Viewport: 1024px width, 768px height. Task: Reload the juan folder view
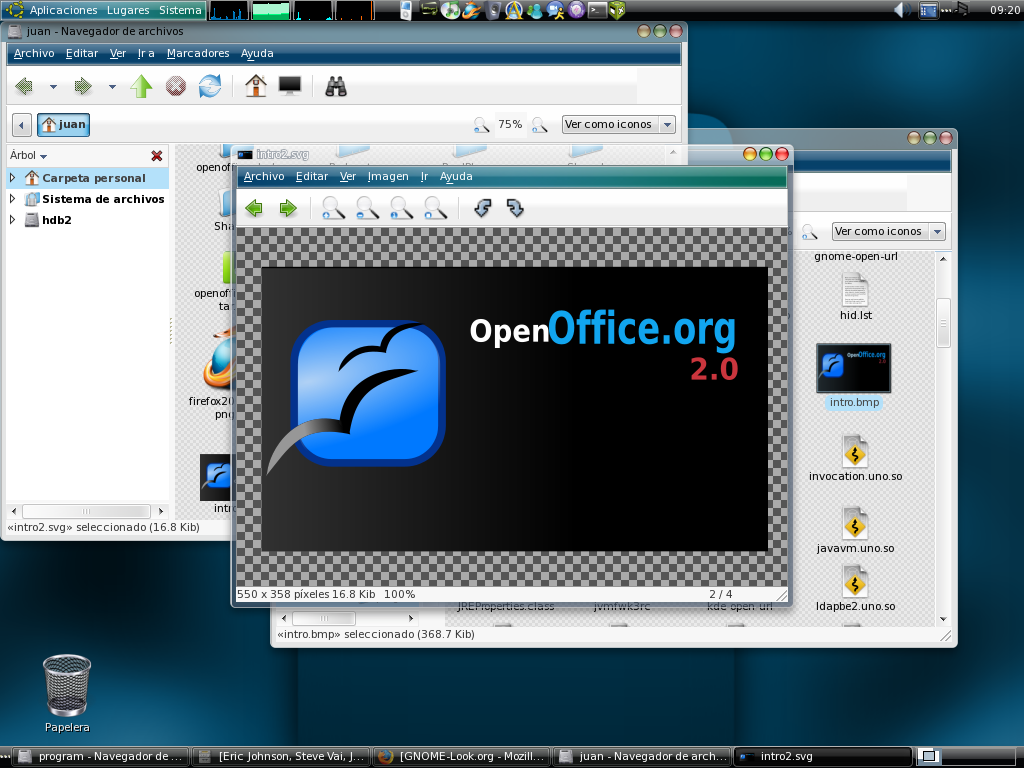click(210, 86)
